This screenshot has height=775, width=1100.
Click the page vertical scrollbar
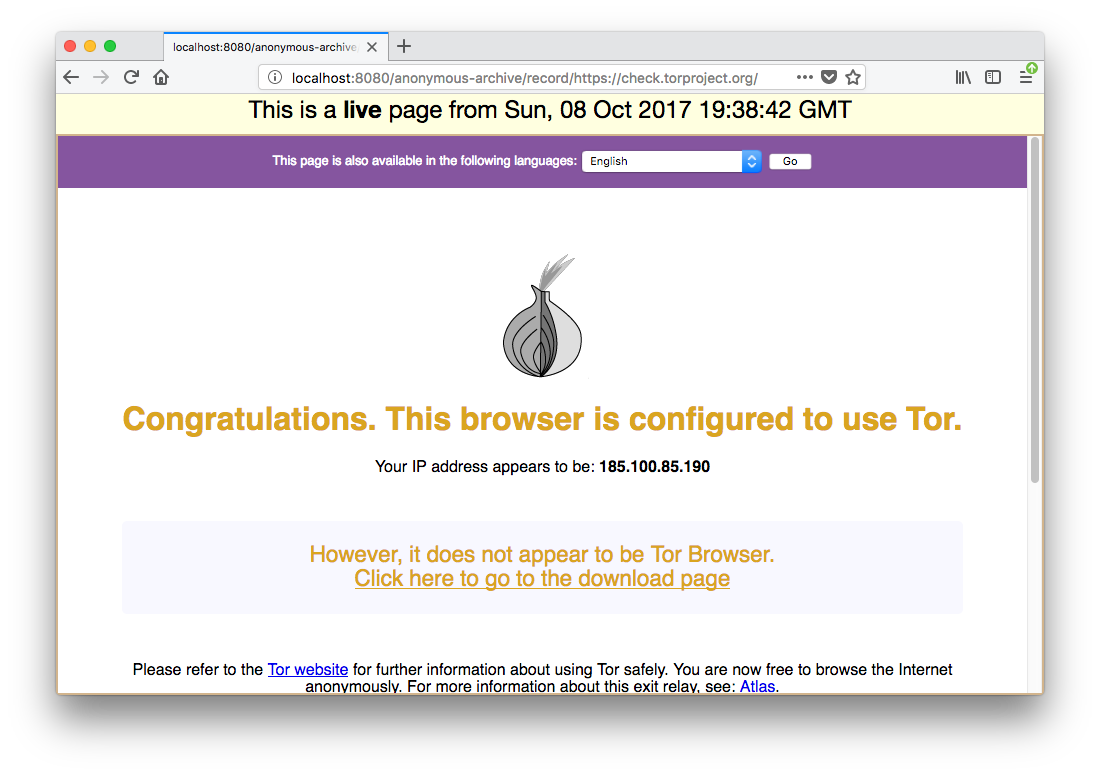tap(1035, 311)
